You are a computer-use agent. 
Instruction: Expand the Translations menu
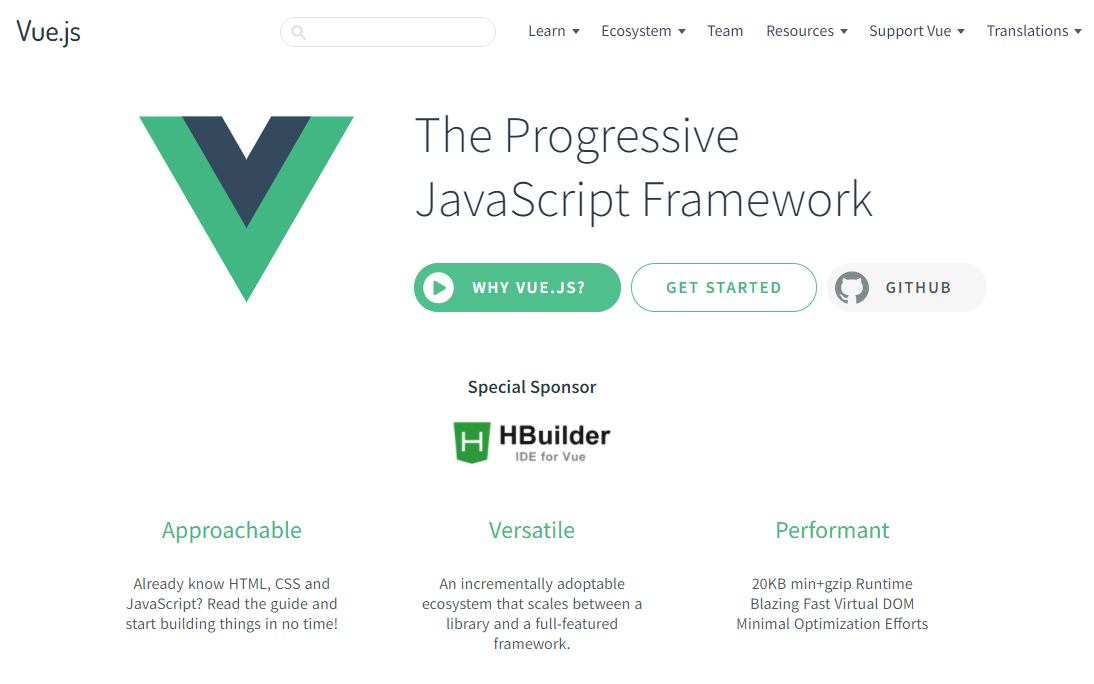pos(1034,31)
